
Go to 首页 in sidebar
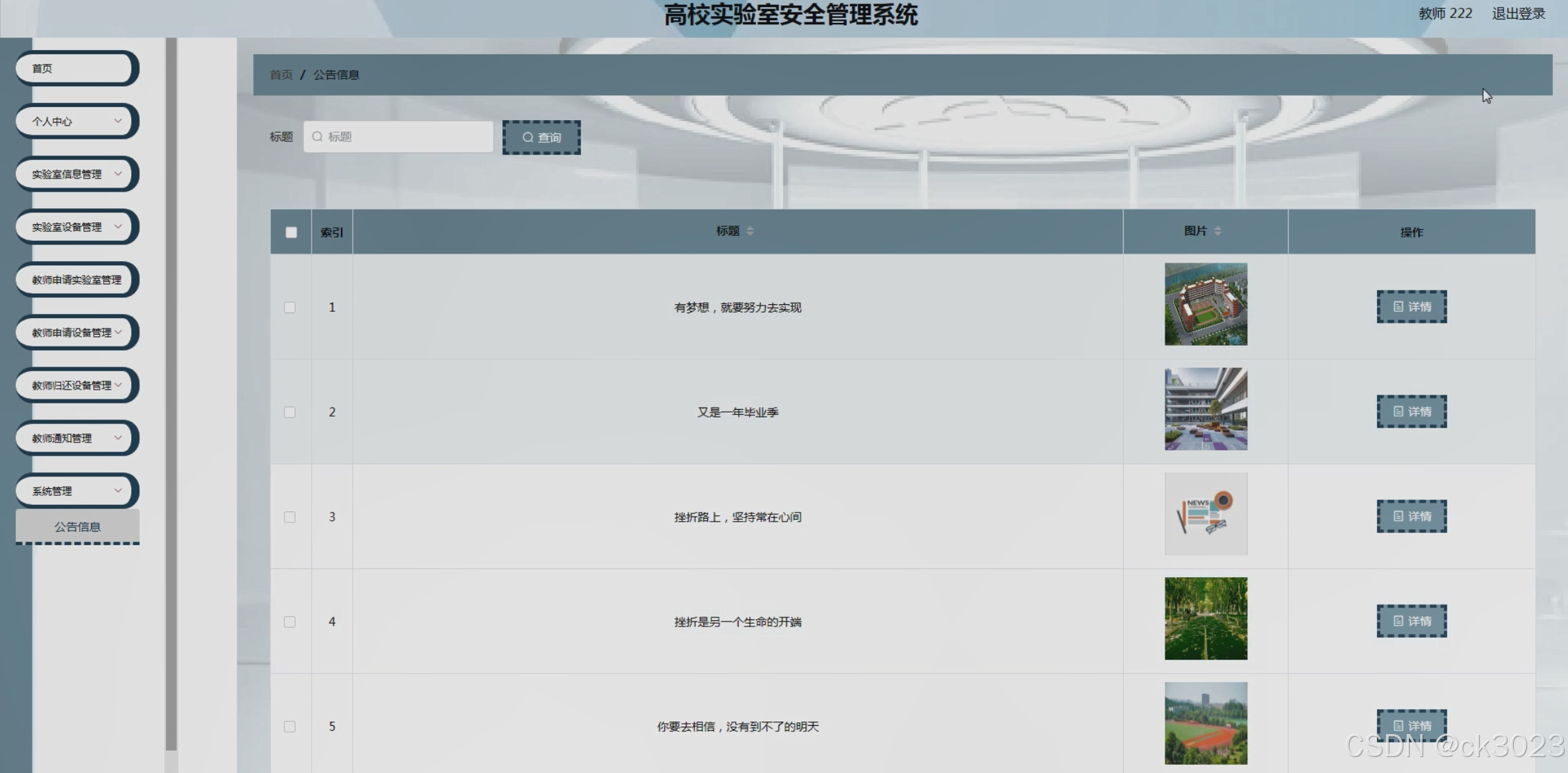click(75, 69)
